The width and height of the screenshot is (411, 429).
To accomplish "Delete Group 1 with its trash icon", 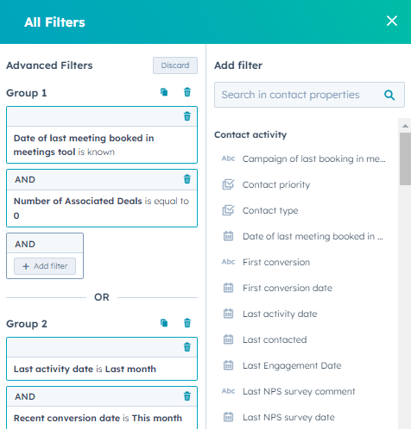I will pos(187,92).
